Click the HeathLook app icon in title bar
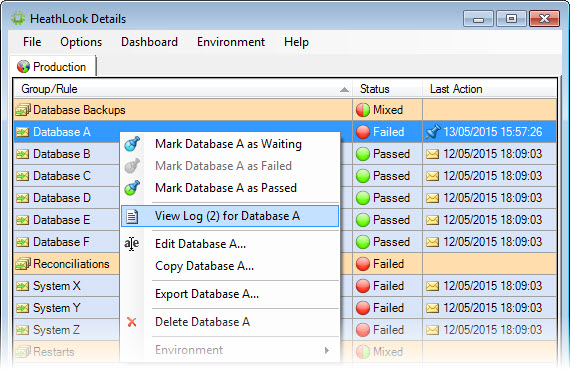570x370 pixels. coord(17,19)
